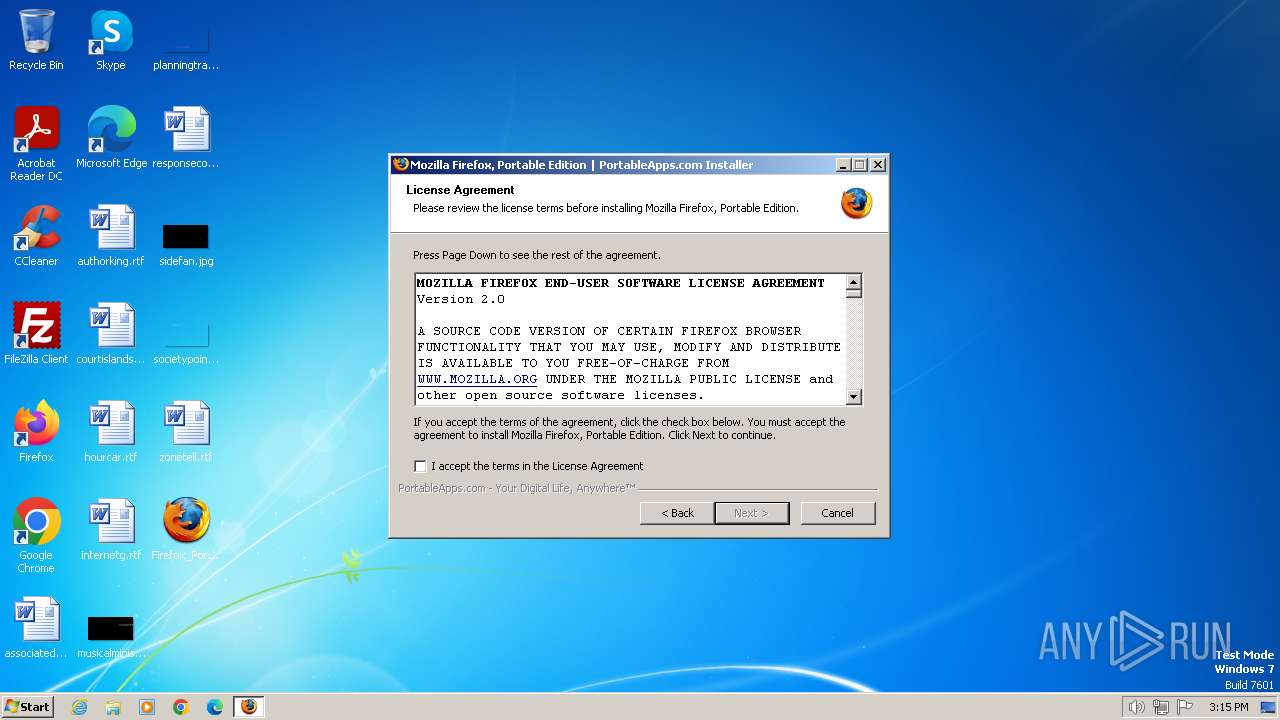Click the license scrollbar thumb
1280x720 pixels.
(853, 294)
